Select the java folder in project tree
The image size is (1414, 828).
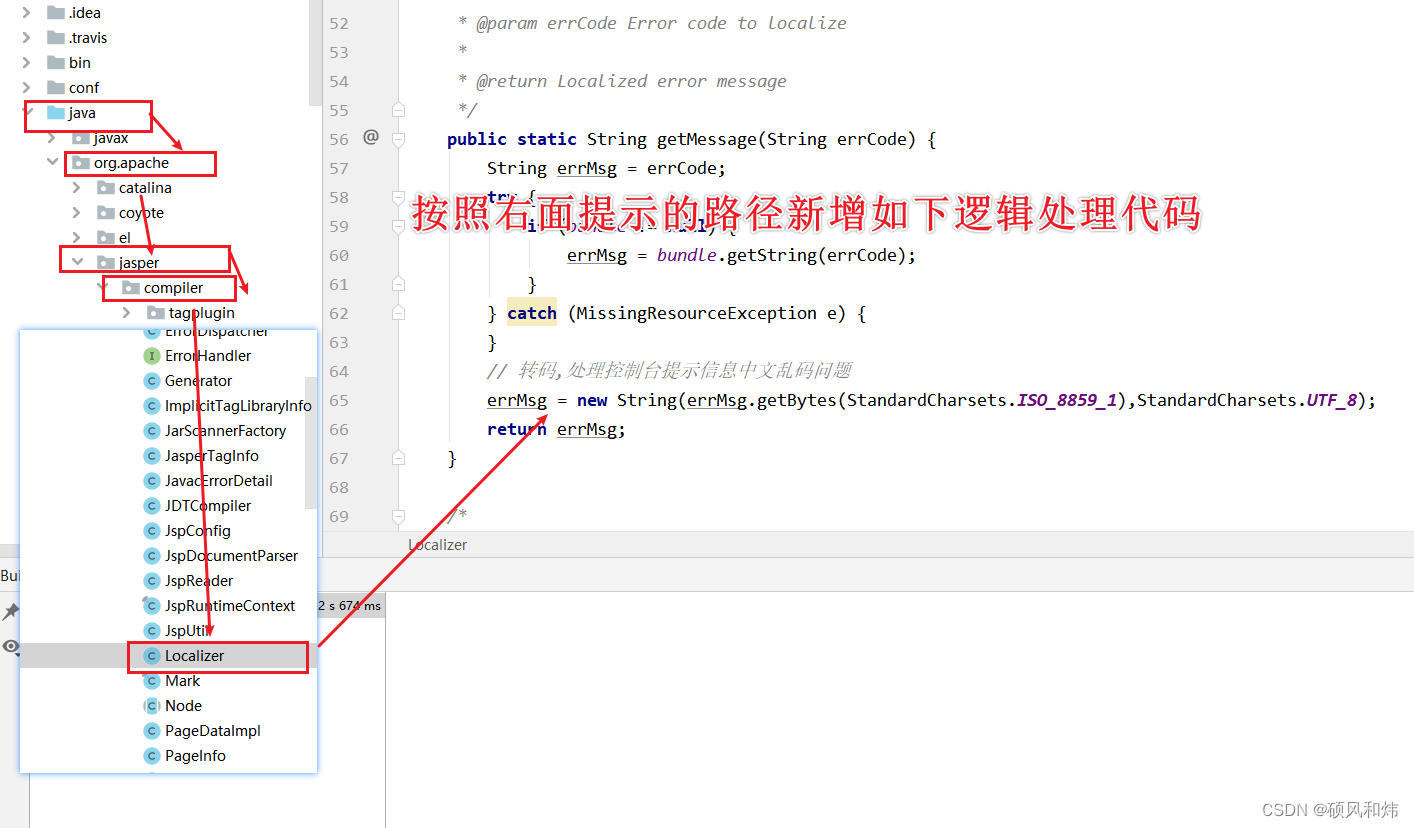[82, 113]
